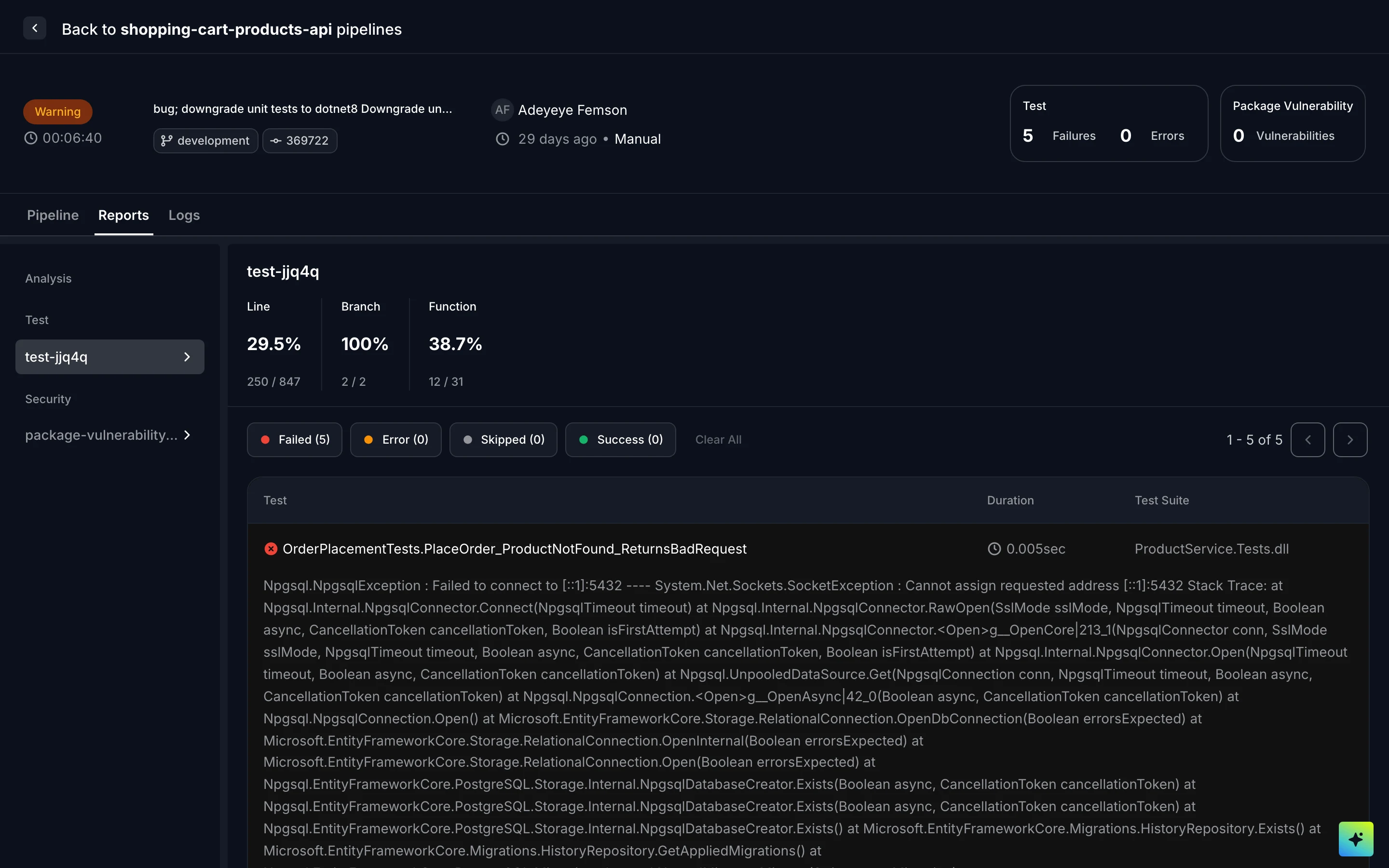Click the AF avatar

pyautogui.click(x=502, y=109)
